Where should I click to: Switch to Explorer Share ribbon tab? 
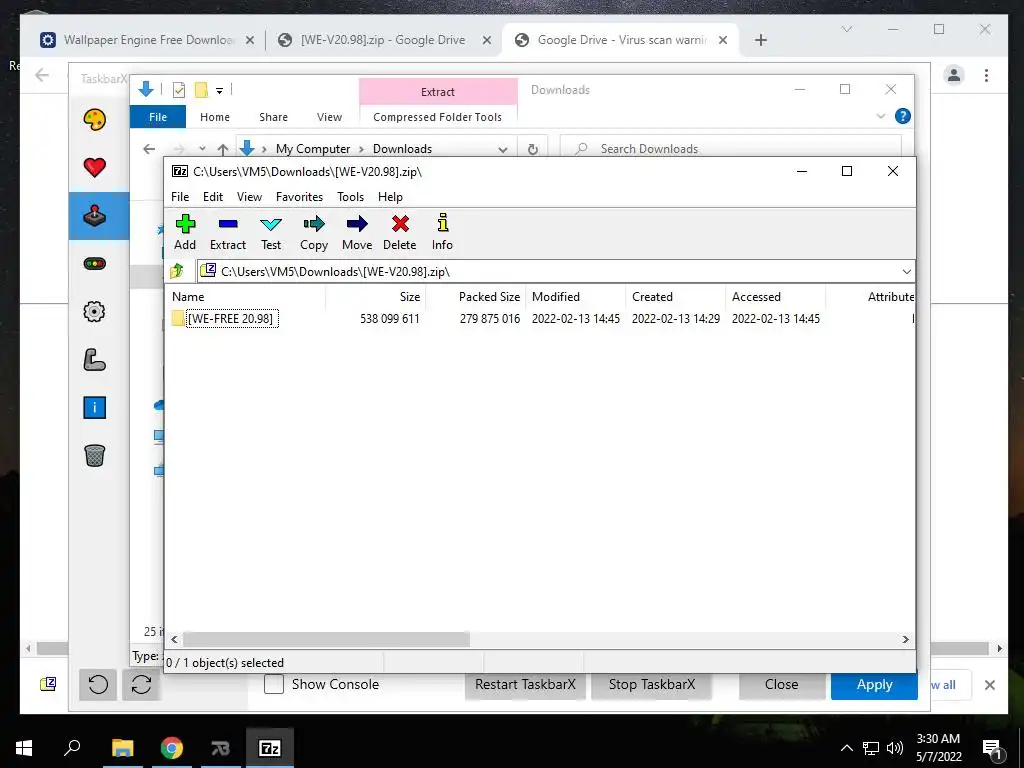[273, 117]
